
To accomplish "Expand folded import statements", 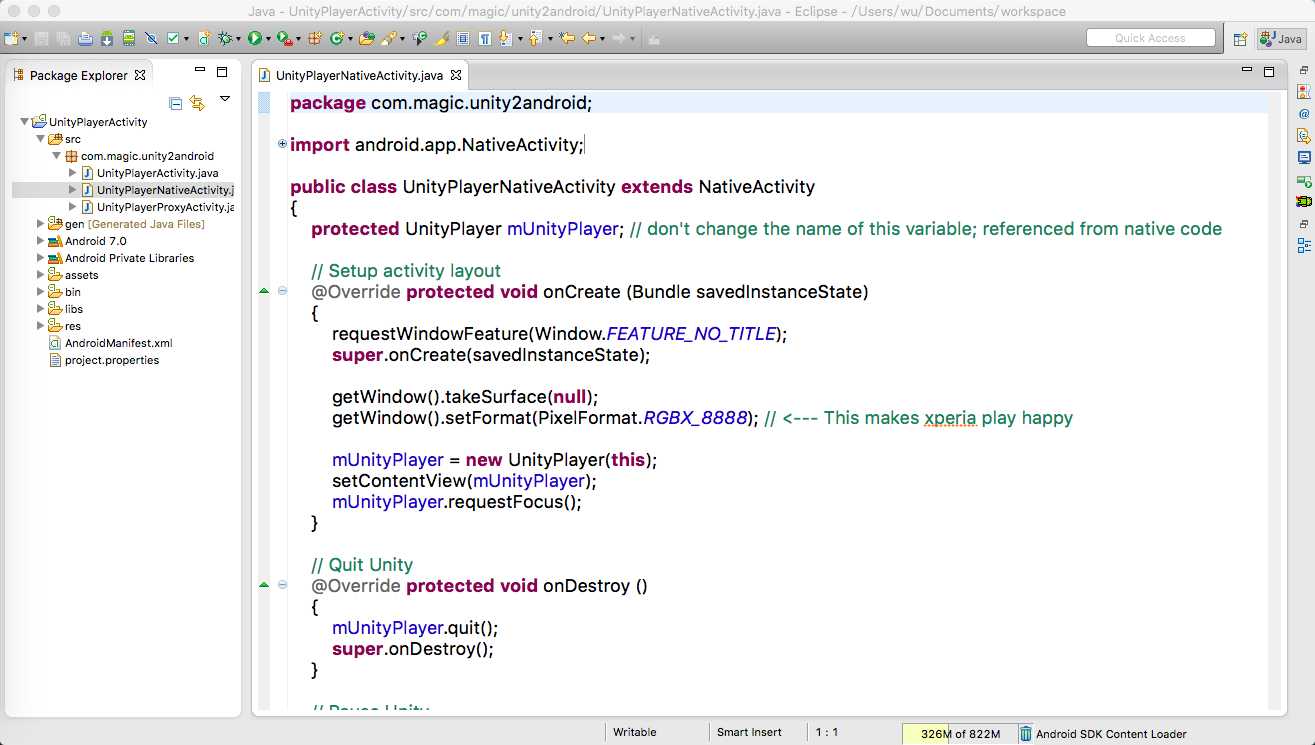I will click(282, 144).
